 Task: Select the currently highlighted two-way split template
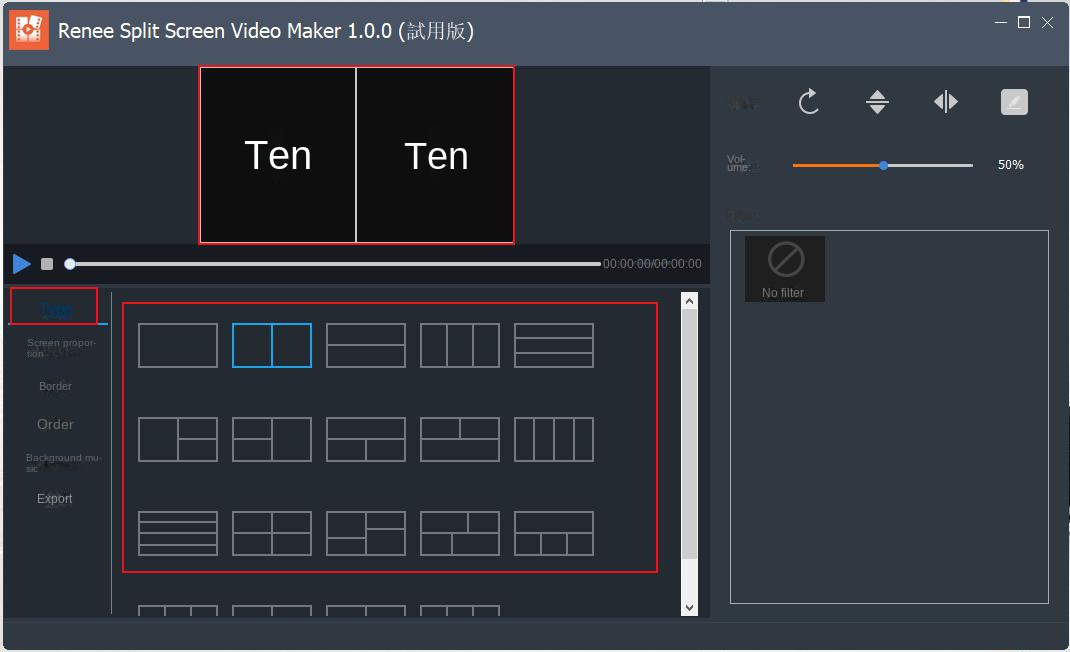(271, 344)
